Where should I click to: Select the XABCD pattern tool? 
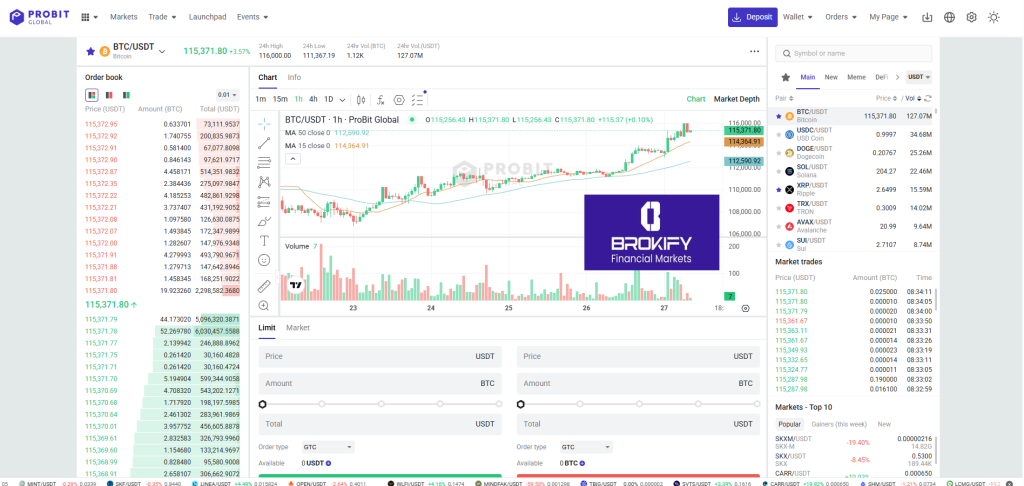pos(264,182)
